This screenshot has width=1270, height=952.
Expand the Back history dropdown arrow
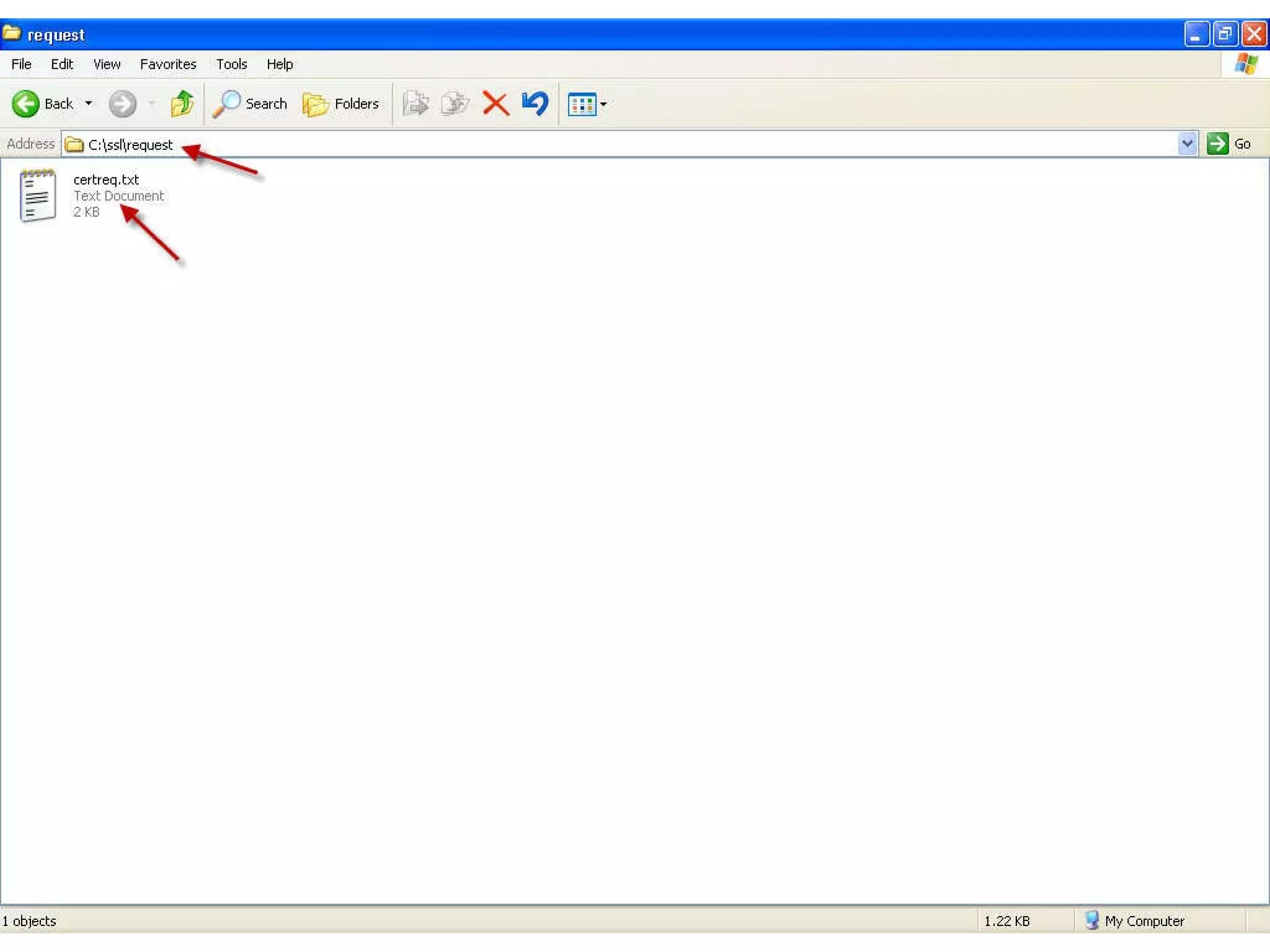[89, 104]
